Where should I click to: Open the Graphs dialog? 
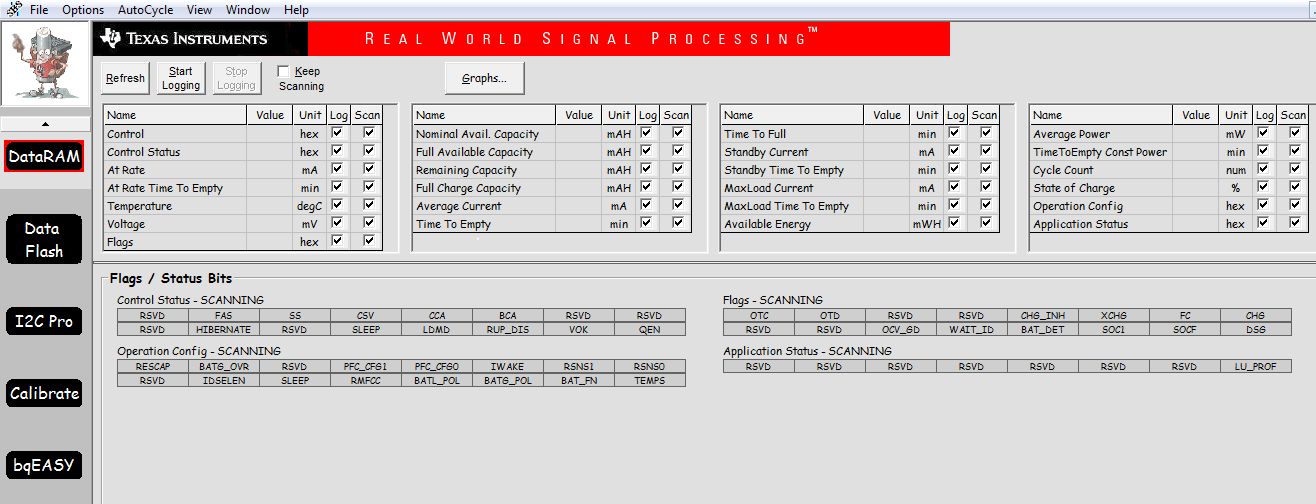click(484, 78)
